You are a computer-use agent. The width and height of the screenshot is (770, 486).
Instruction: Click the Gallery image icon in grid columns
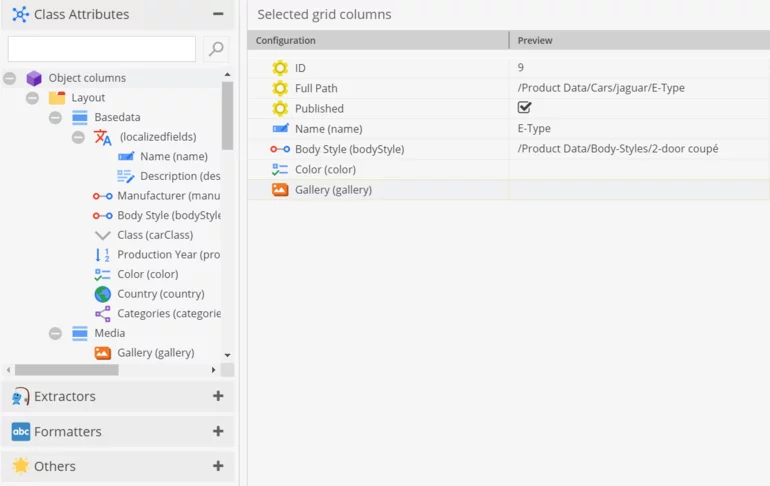280,189
